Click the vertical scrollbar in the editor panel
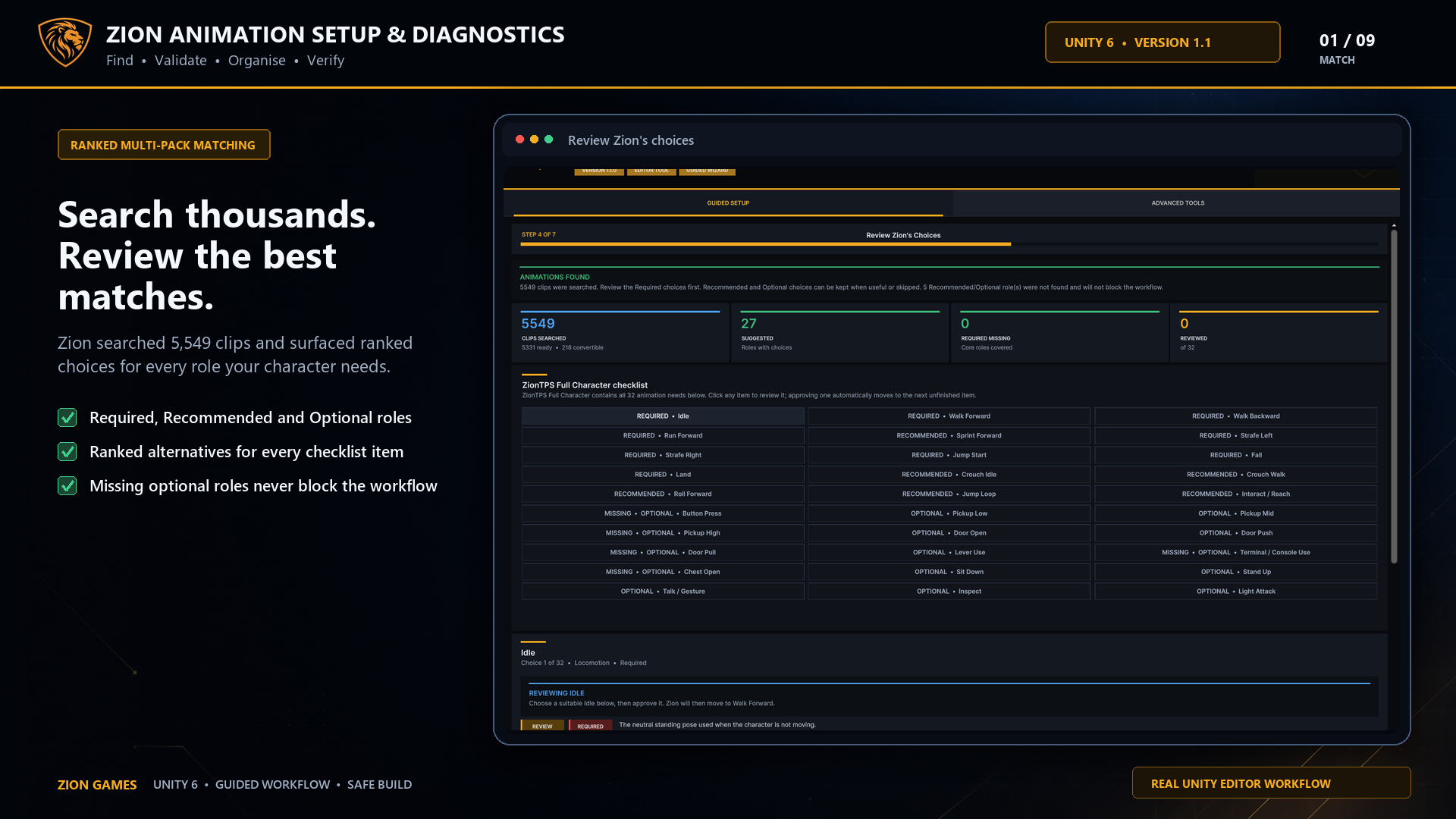1456x819 pixels. click(1394, 396)
